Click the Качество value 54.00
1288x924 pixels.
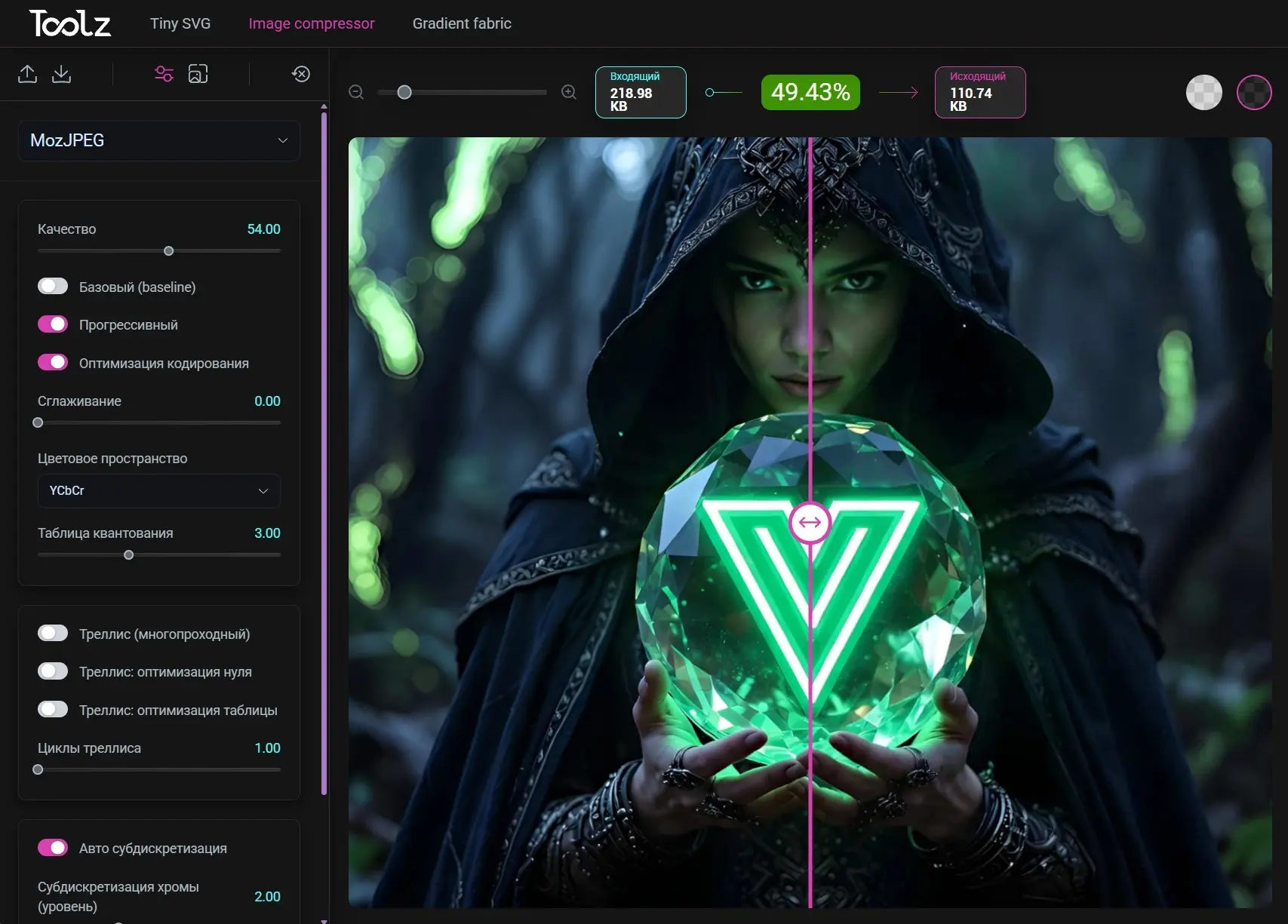tap(264, 229)
